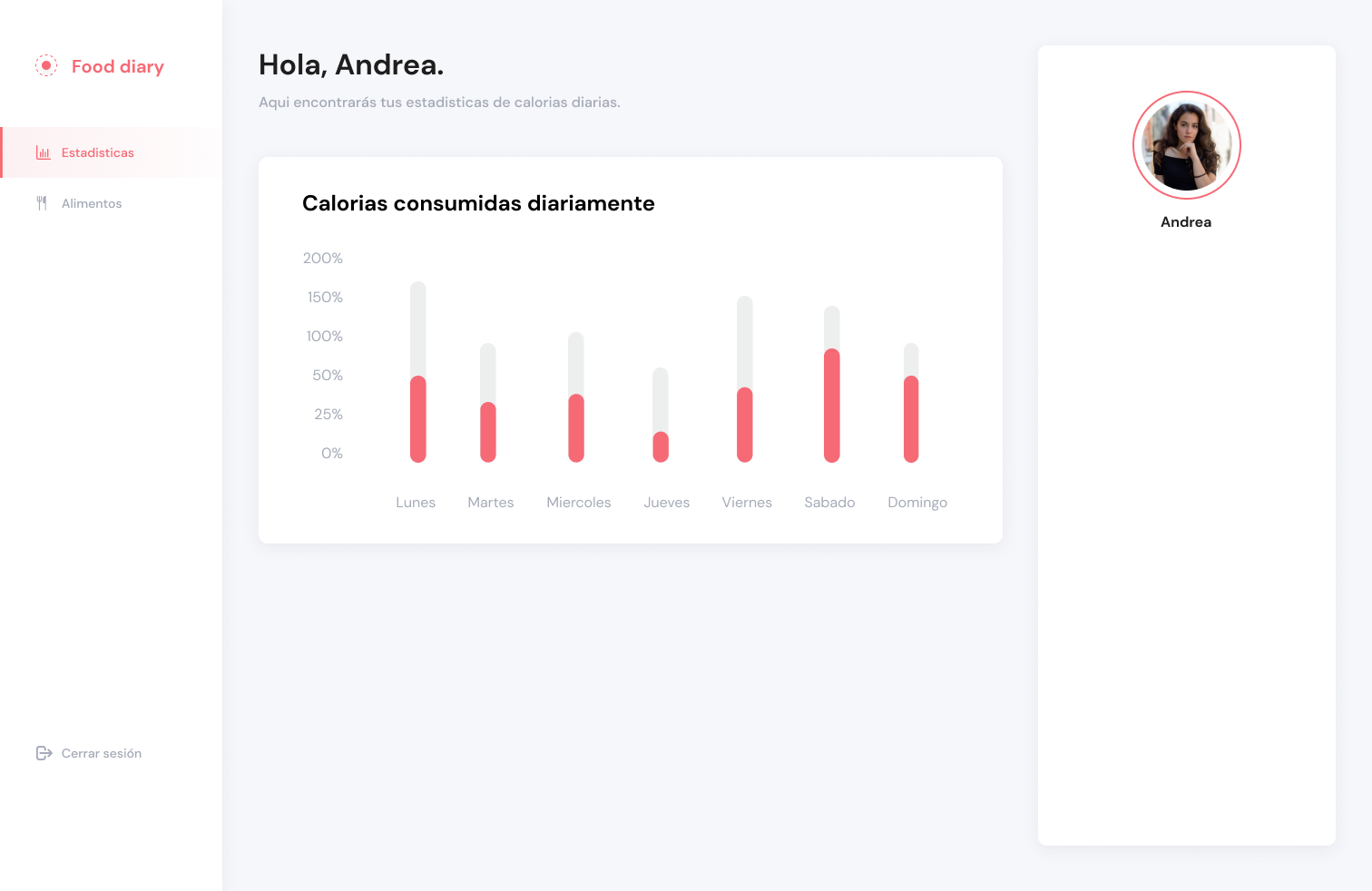Click the 100% axis label
Screen dimensions: 1372x891
pos(325,337)
